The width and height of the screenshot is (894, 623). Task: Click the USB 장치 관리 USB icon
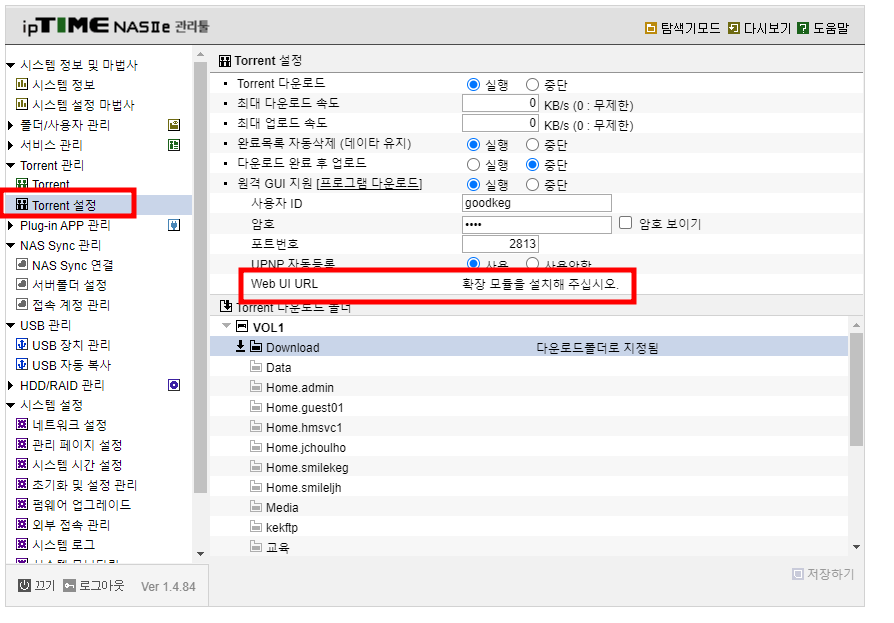pyautogui.click(x=22, y=344)
